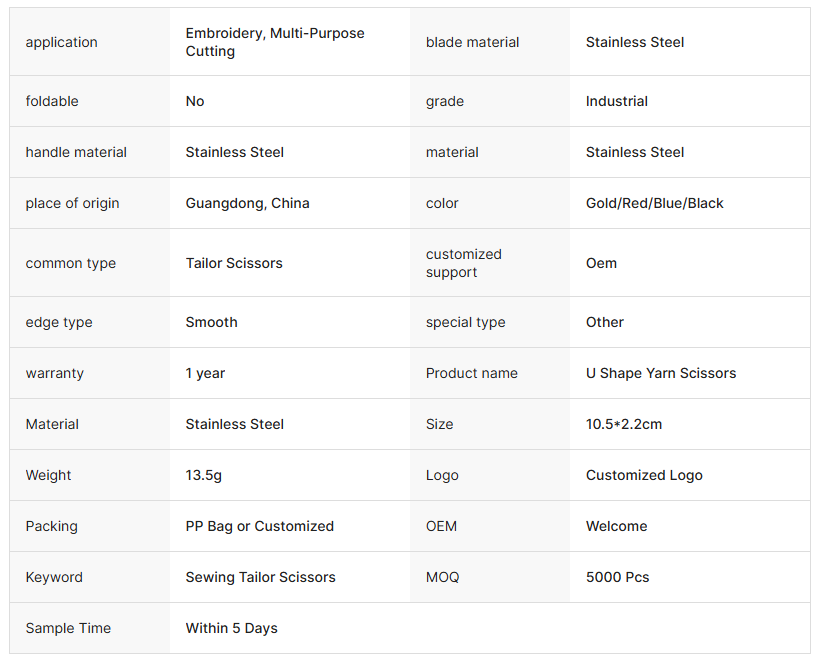Click the 'PP Bag or Customized' packing value
This screenshot has height=663, width=821.
click(x=259, y=526)
